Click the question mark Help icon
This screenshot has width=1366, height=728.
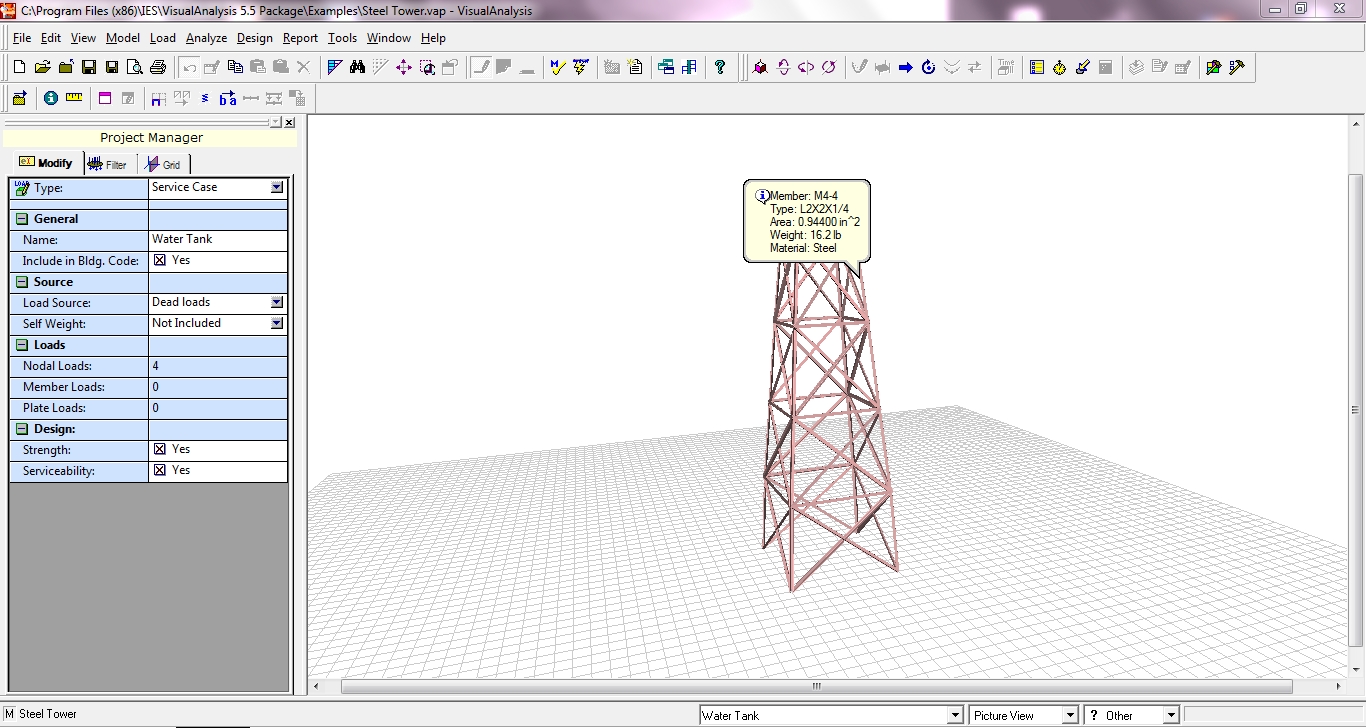(x=720, y=68)
